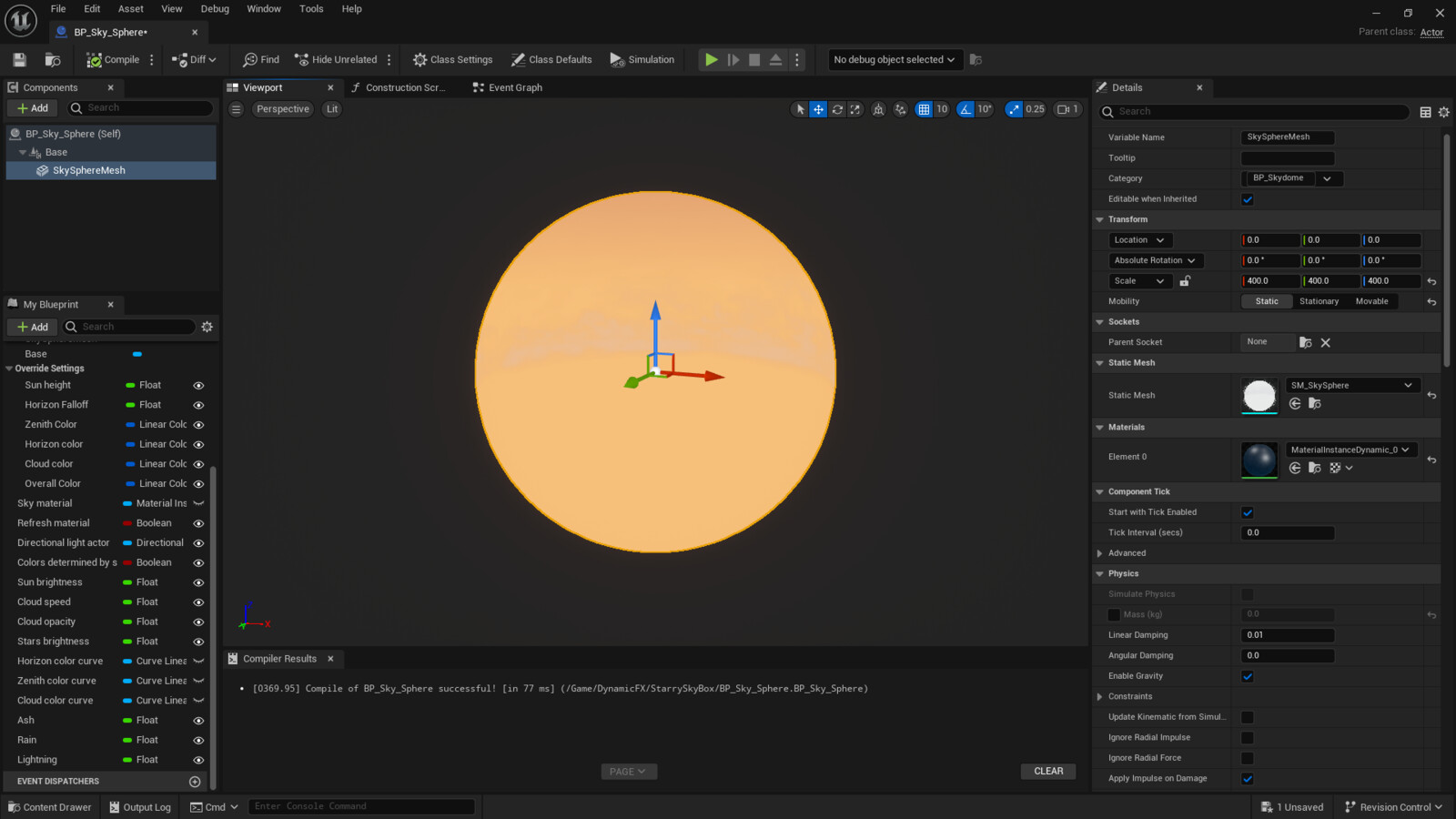
Task: Open Compile options three-dot menu
Action: tap(152, 60)
